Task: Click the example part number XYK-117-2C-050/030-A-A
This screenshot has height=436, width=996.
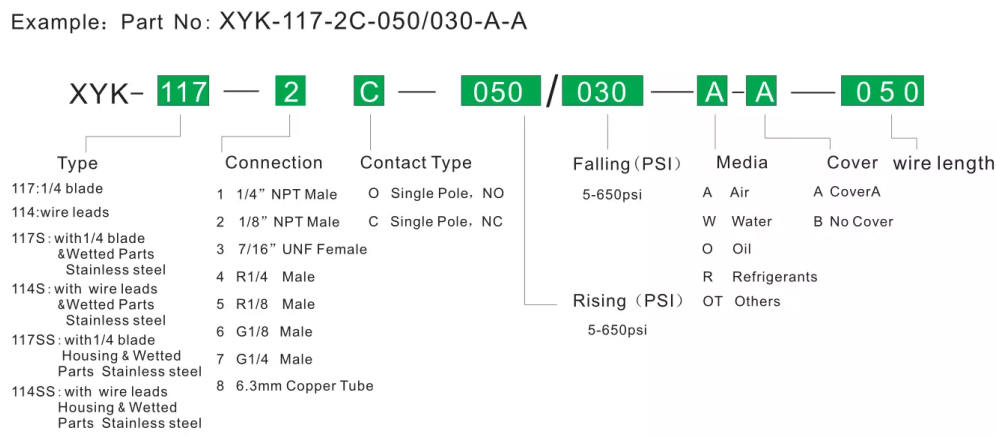Action: [x=373, y=22]
